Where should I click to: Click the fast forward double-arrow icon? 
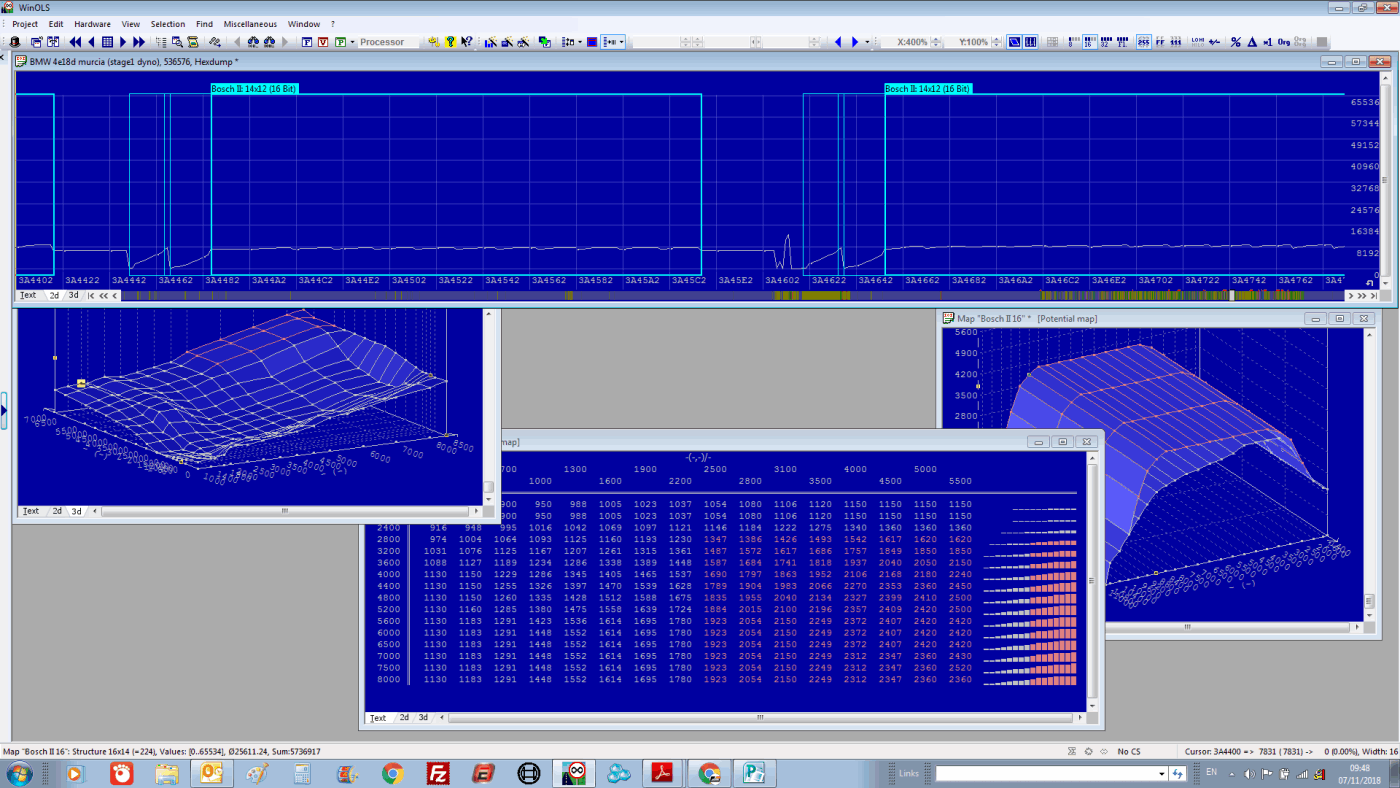[x=139, y=42]
